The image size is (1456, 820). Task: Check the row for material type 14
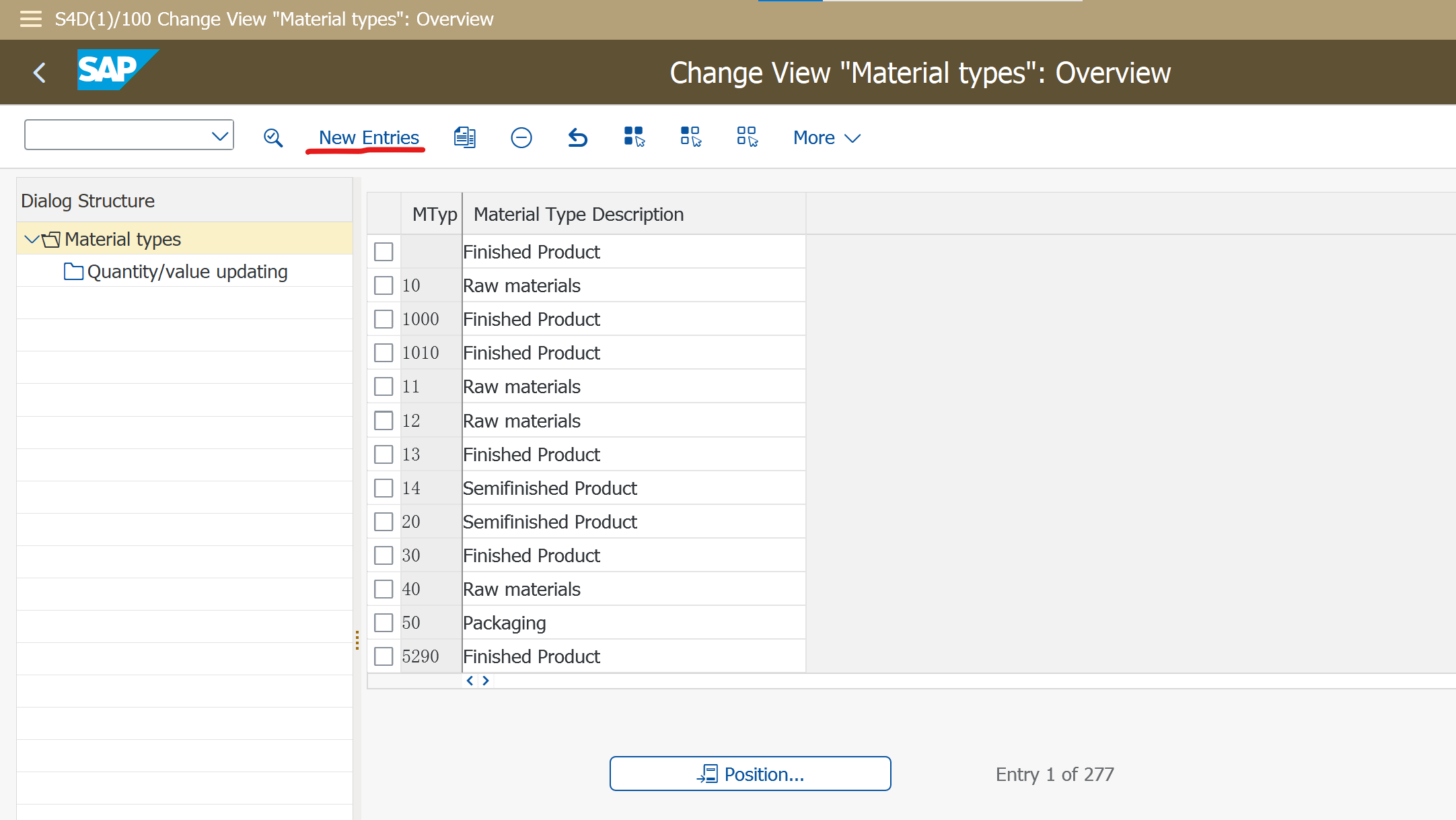384,488
